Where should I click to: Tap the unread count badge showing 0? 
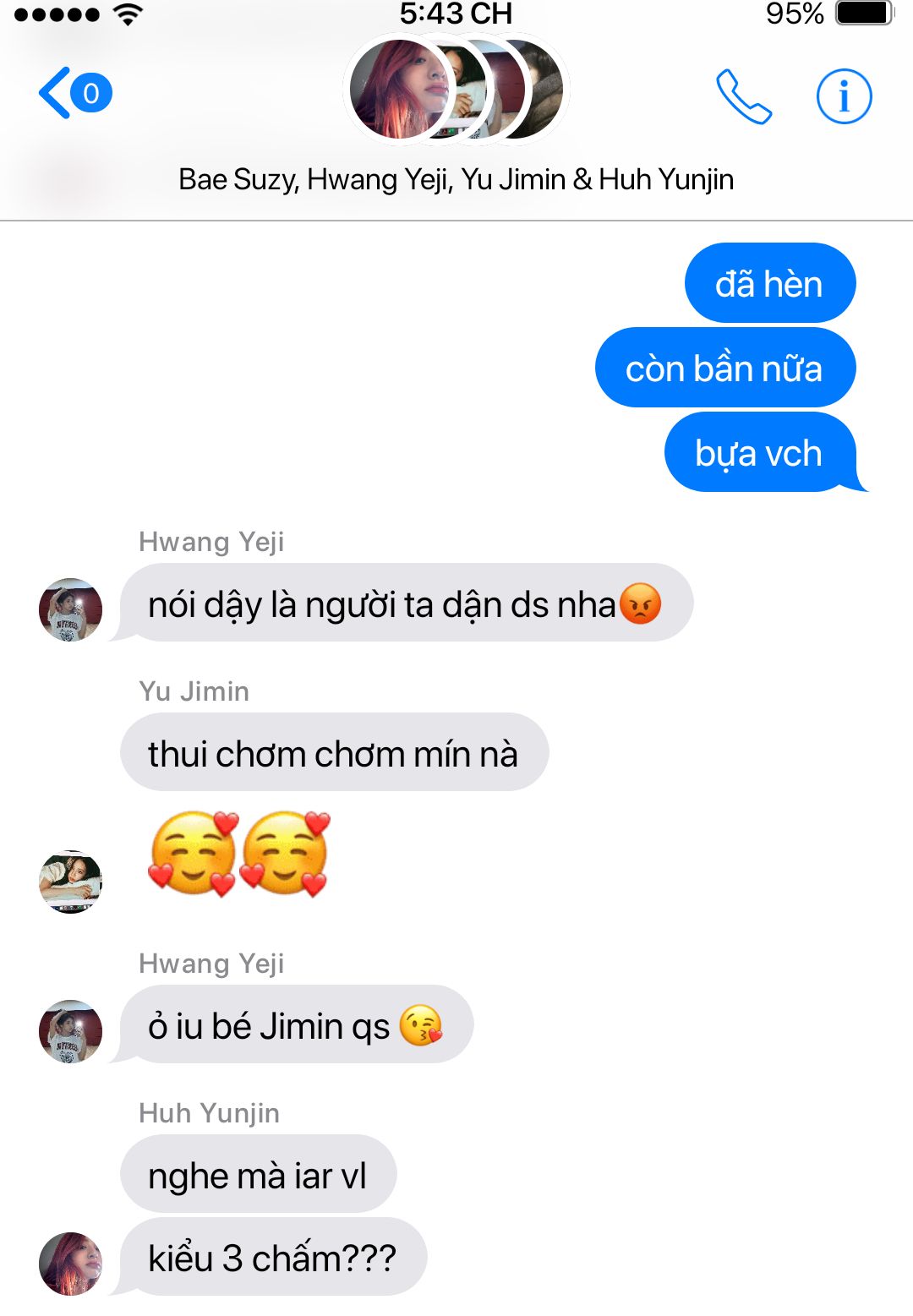[91, 92]
